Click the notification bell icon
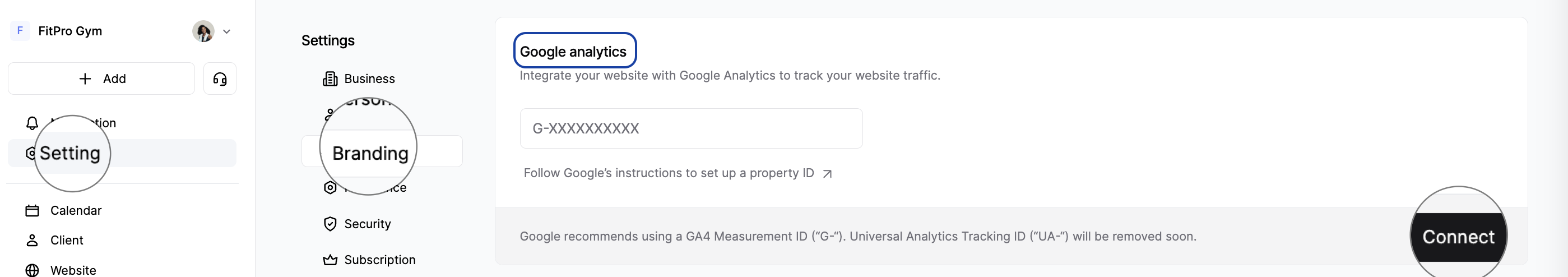The image size is (1568, 277). 33,123
